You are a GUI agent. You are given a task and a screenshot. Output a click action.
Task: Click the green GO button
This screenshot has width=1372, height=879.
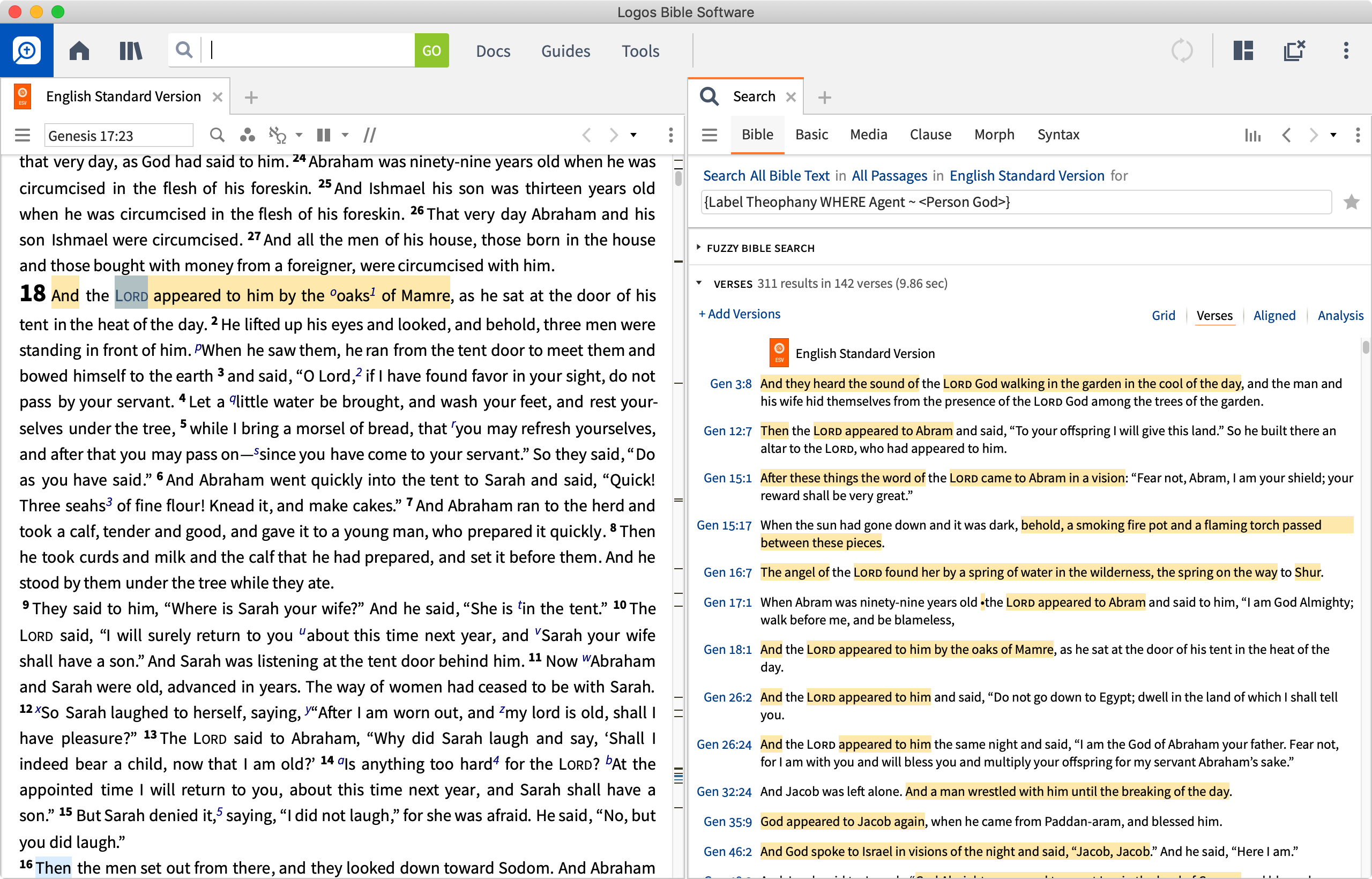(x=431, y=50)
